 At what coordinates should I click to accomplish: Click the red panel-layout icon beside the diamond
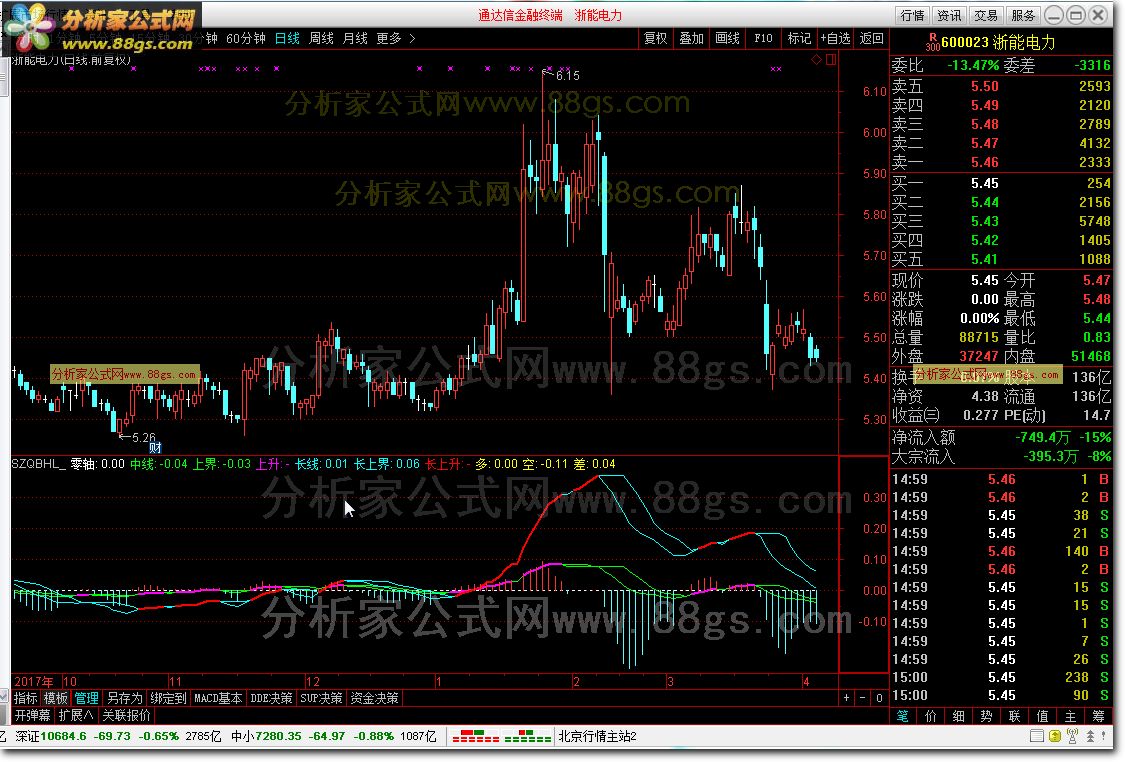tap(831, 60)
